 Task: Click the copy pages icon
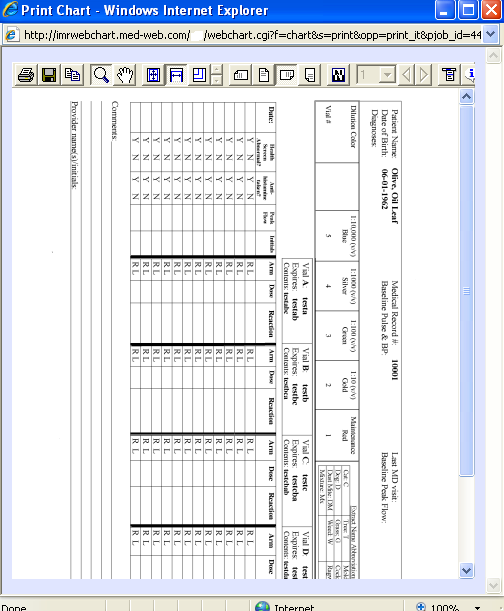point(72,74)
